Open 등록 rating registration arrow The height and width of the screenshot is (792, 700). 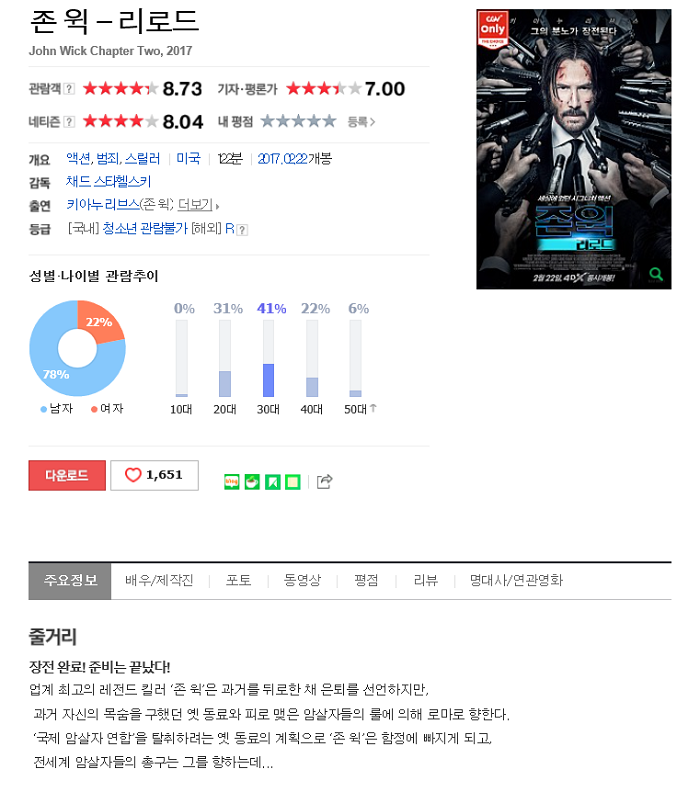[361, 122]
